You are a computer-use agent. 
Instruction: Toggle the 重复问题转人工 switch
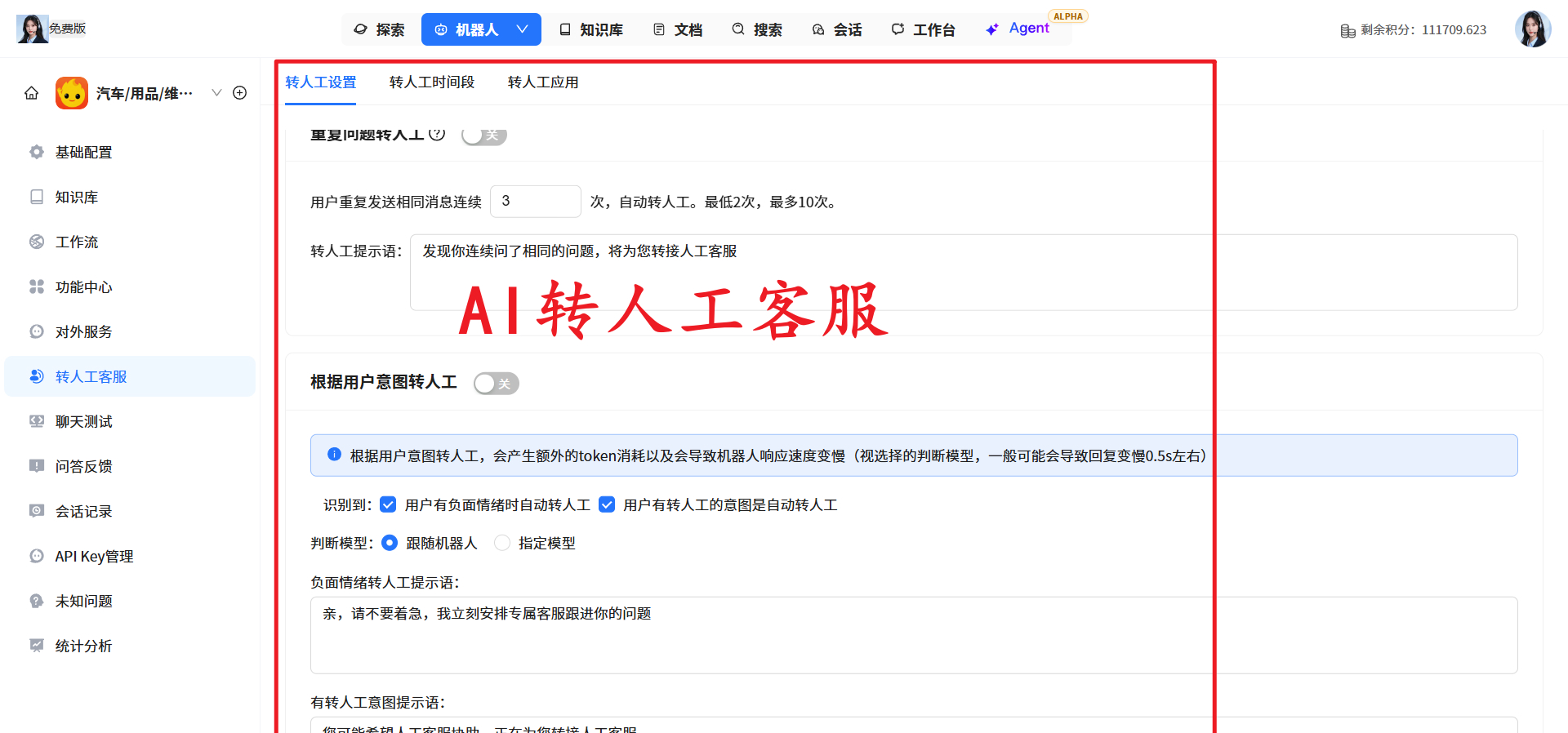click(x=484, y=135)
